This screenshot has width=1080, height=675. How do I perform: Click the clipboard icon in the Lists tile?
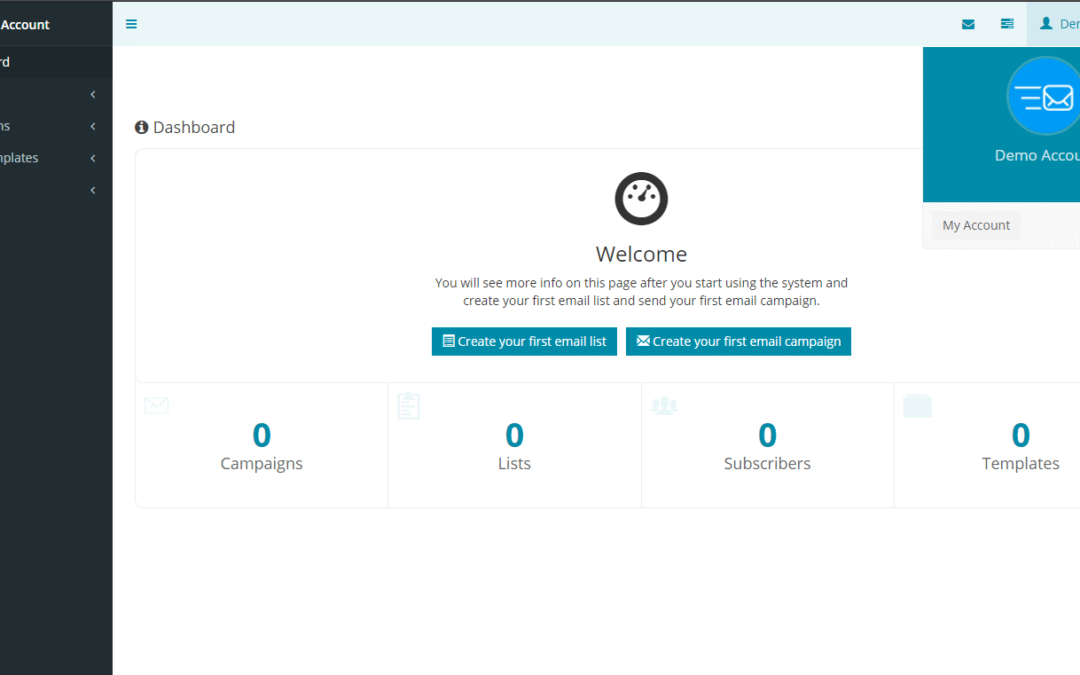[409, 406]
